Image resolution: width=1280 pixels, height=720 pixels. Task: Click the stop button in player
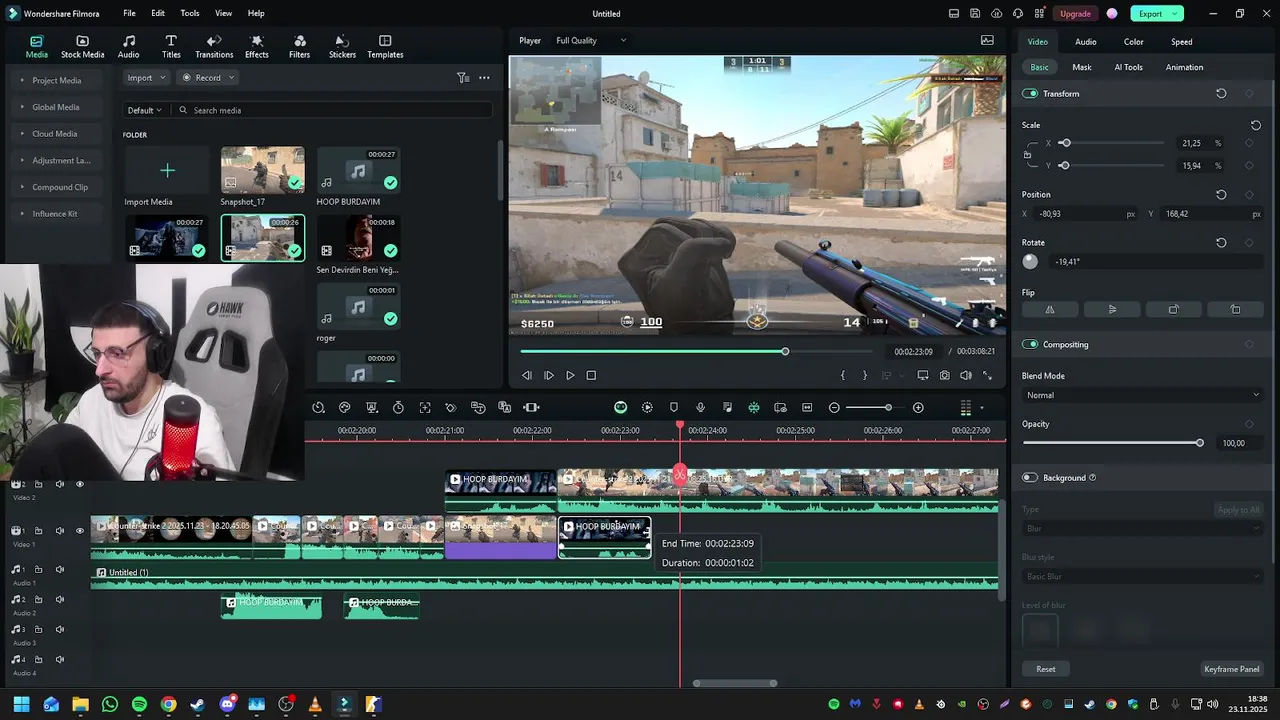[x=591, y=375]
